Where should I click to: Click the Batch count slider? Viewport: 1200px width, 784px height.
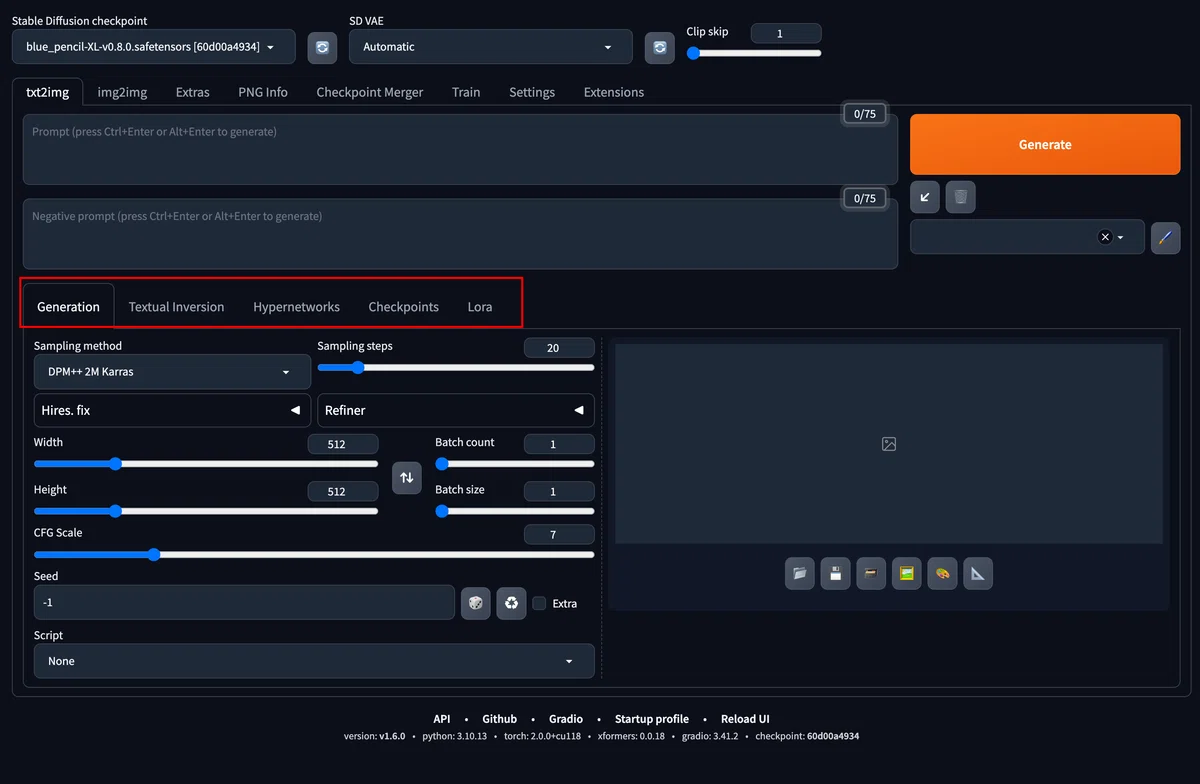click(x=515, y=464)
